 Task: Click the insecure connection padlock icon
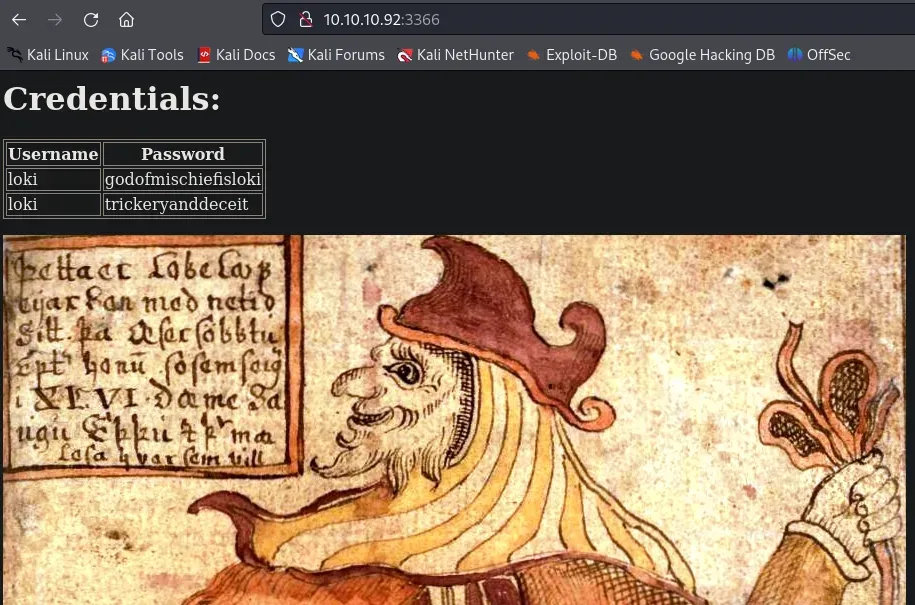pyautogui.click(x=306, y=20)
